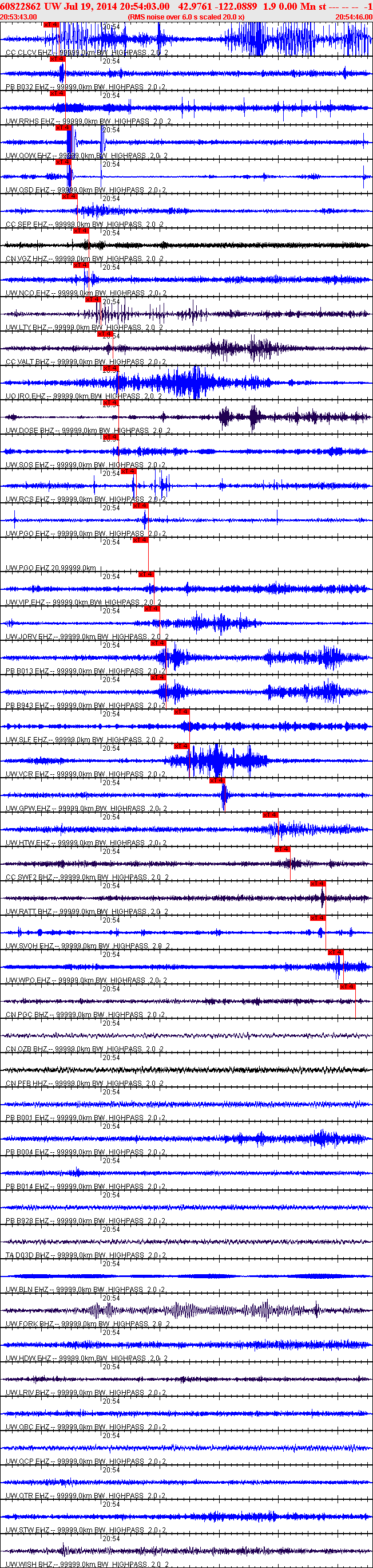Click the PB.B004 EHZ waveform trace
Viewport: 373px width, 1568px height.
(x=186, y=1138)
